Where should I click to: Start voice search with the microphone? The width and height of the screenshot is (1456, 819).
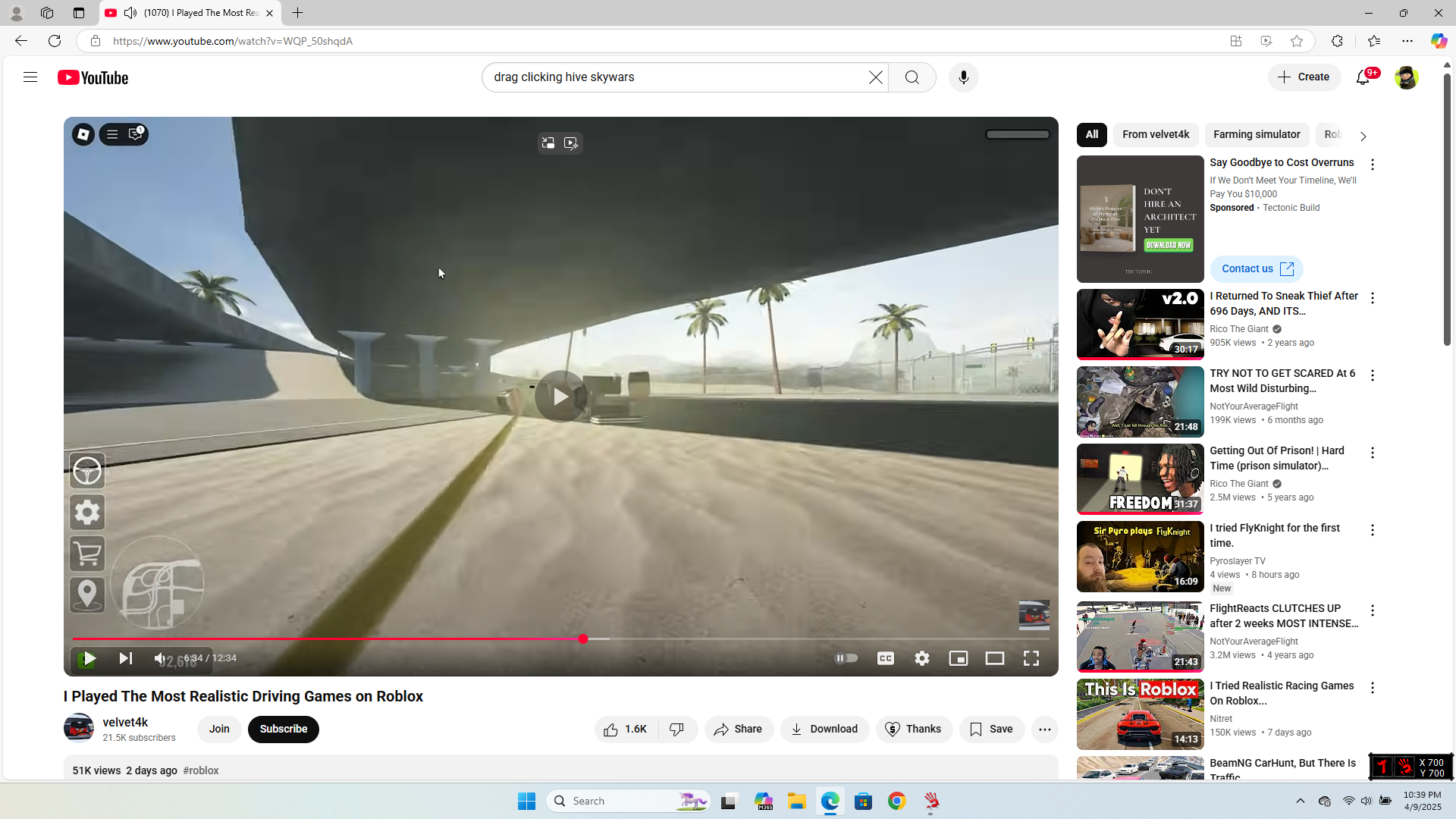tap(964, 77)
